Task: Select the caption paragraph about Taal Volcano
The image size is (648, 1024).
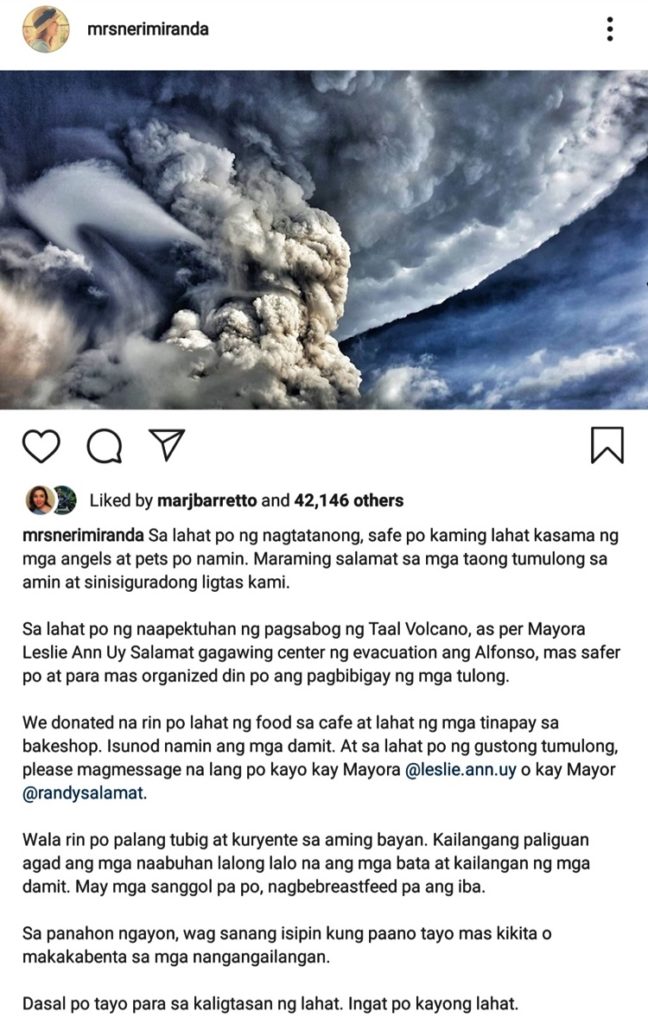Action: click(x=321, y=652)
